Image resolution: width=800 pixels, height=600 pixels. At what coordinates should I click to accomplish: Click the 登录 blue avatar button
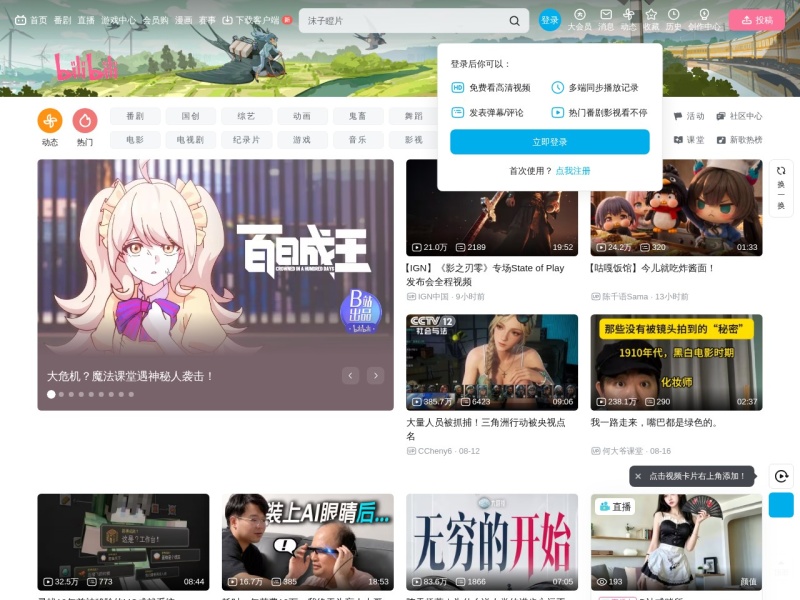click(x=549, y=20)
